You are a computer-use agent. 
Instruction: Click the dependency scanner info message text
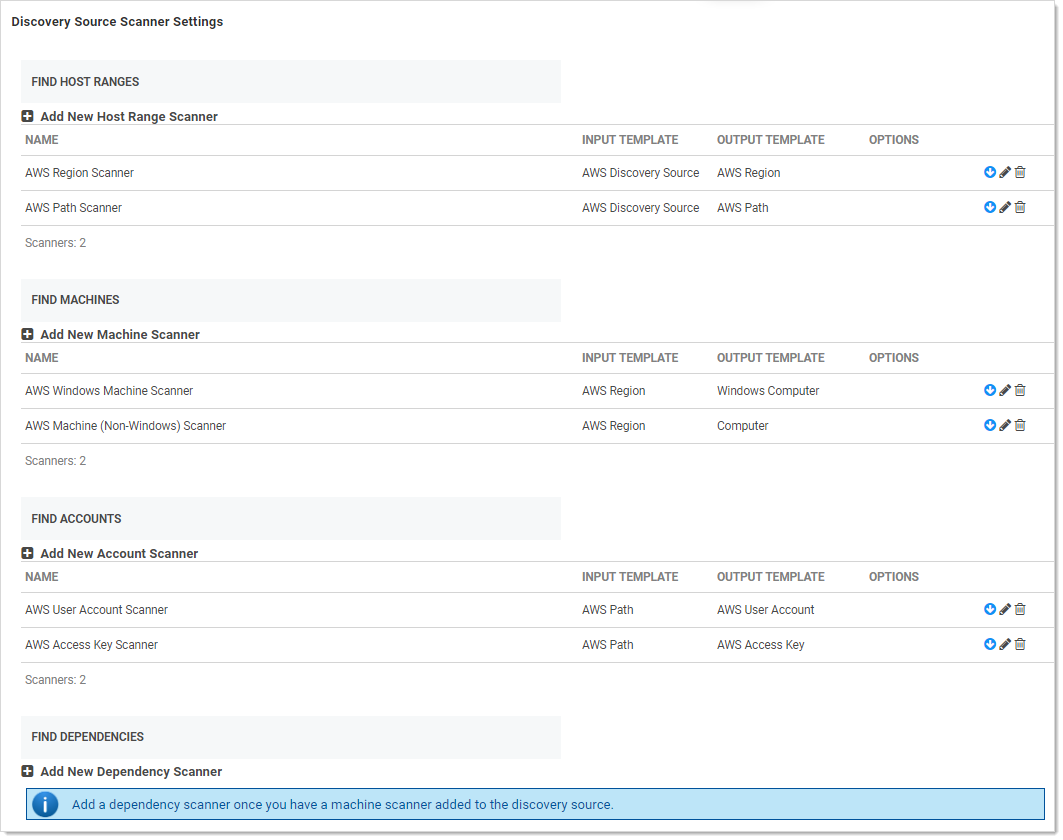click(x=342, y=805)
